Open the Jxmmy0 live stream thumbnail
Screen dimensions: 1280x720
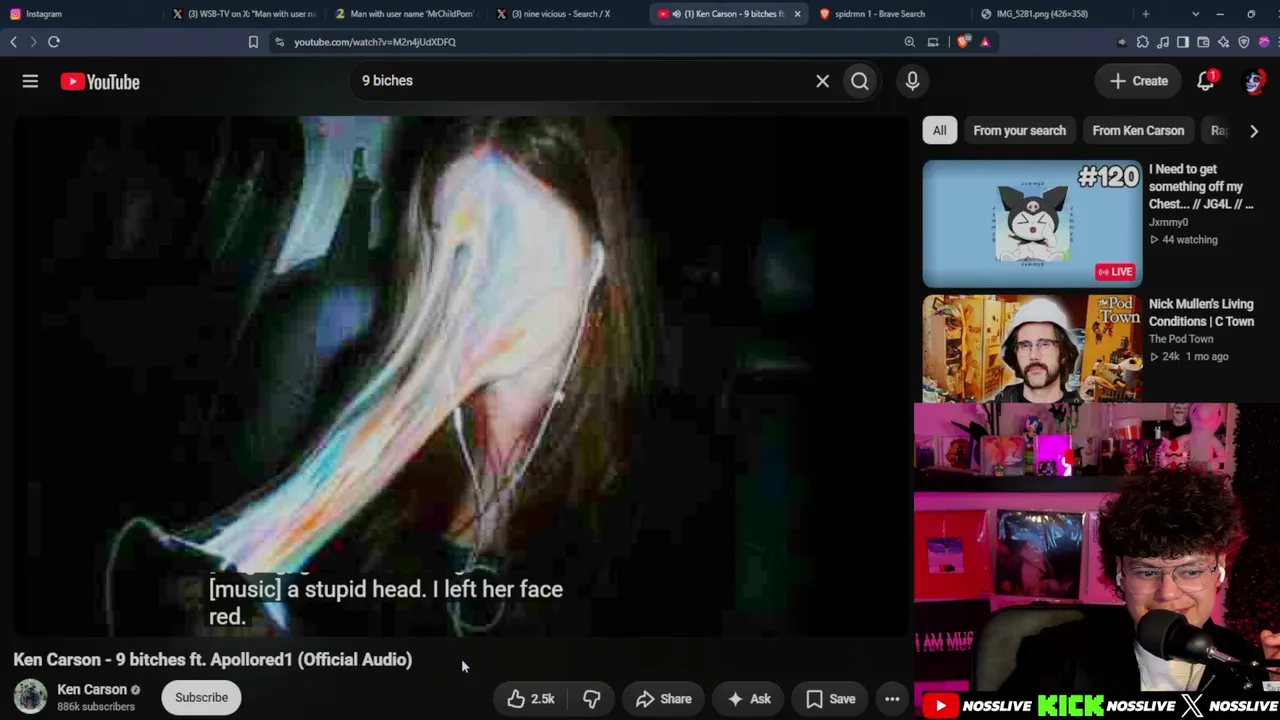pyautogui.click(x=1032, y=223)
